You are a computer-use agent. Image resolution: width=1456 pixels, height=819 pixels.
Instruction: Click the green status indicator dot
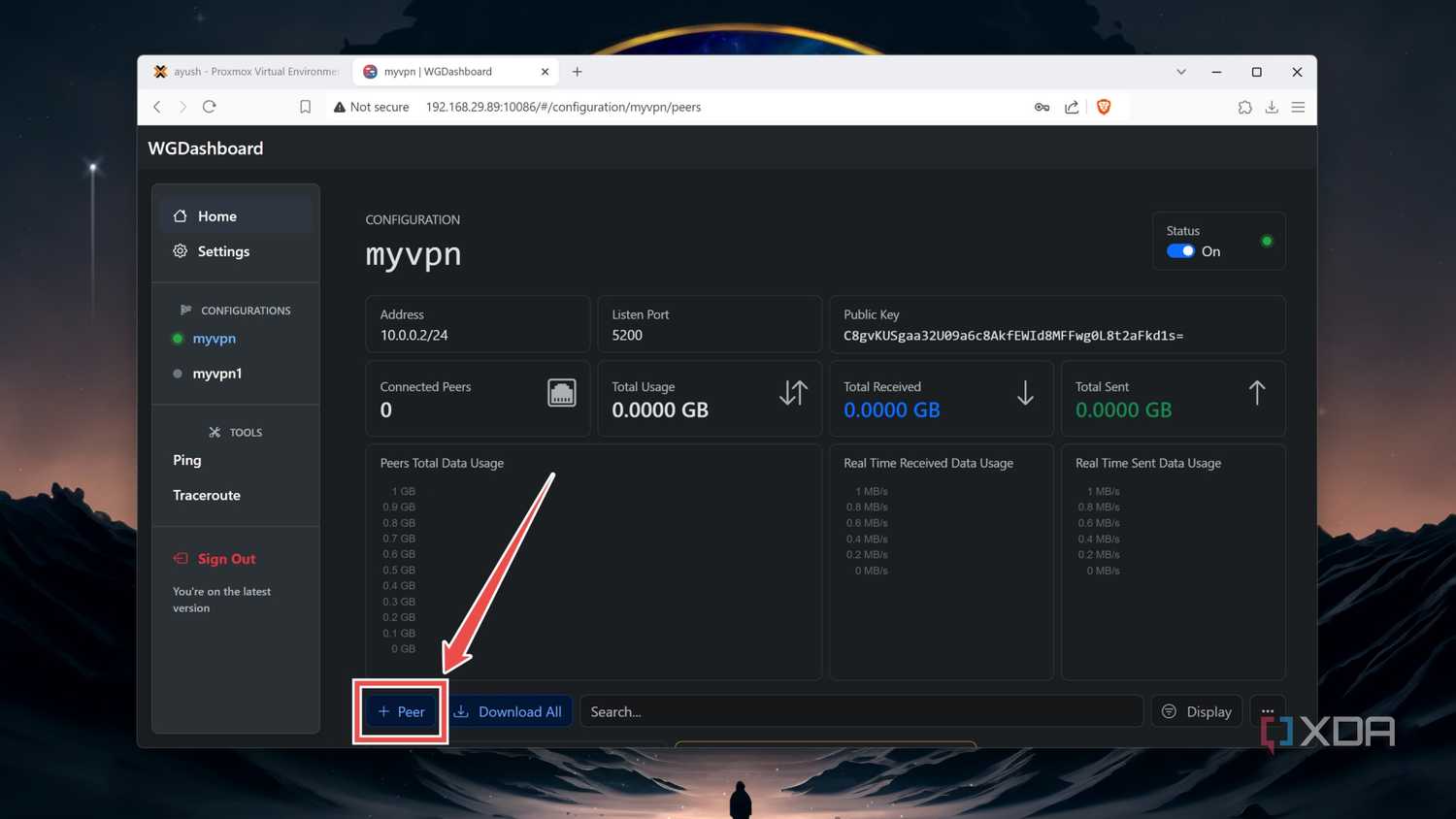point(1267,241)
